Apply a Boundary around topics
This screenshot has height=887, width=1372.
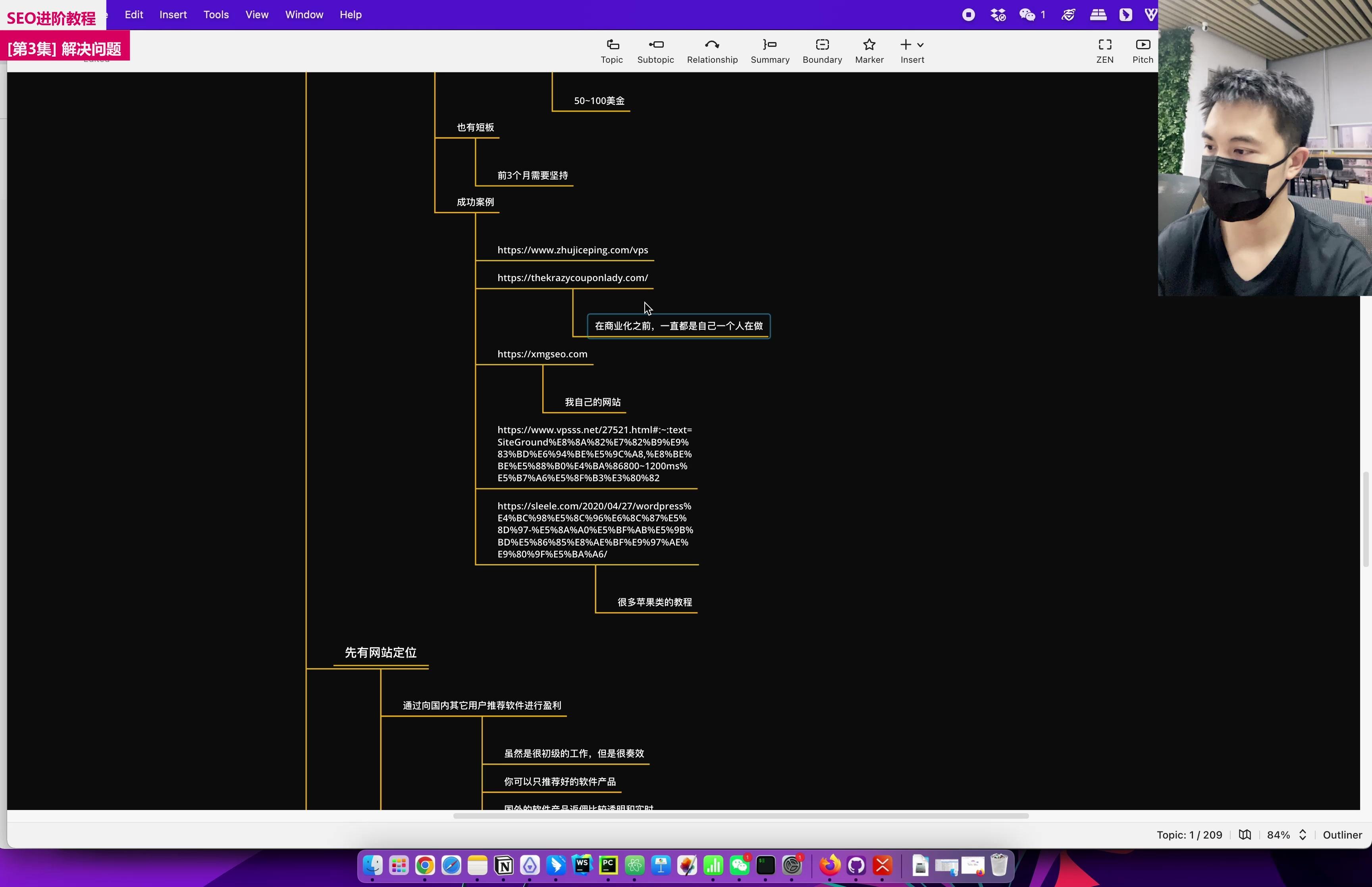coord(822,51)
